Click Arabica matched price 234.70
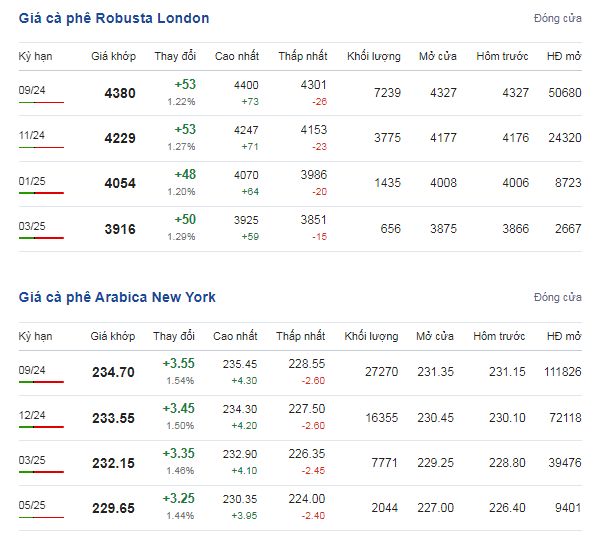 pos(113,372)
